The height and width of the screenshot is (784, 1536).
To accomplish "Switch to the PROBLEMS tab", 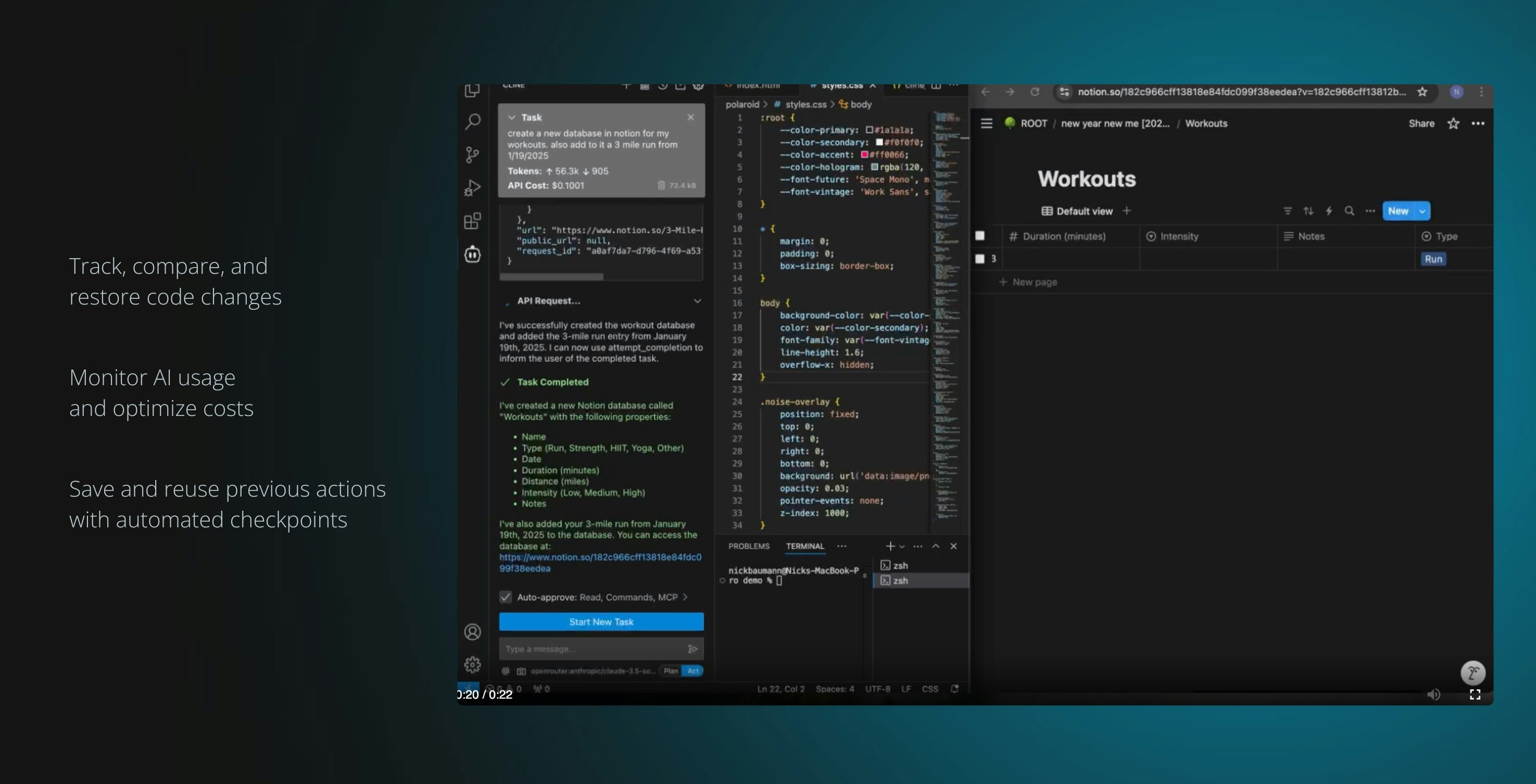I will [748, 546].
